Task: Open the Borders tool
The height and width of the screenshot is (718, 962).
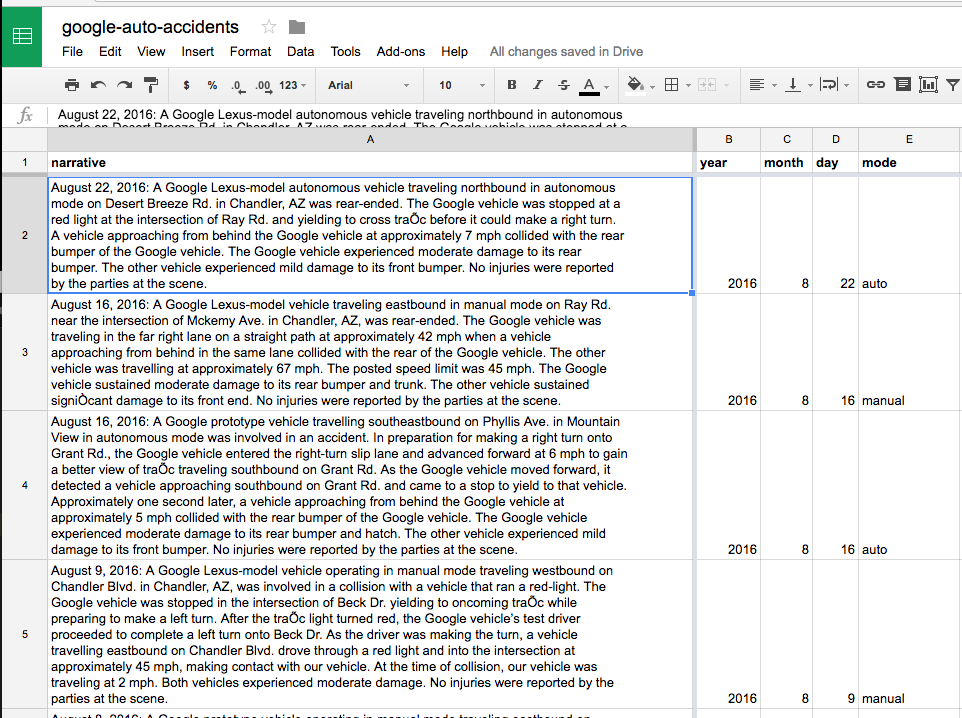Action: tap(672, 85)
